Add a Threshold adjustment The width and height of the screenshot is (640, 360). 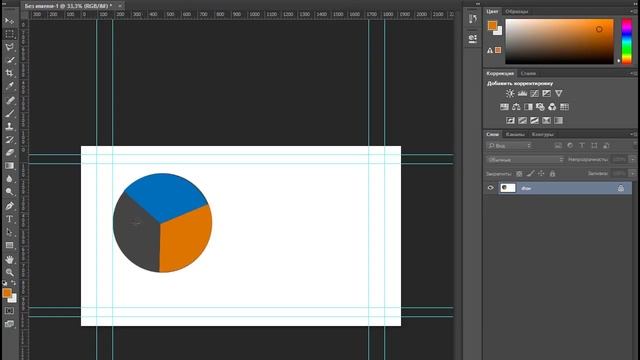pyautogui.click(x=534, y=120)
